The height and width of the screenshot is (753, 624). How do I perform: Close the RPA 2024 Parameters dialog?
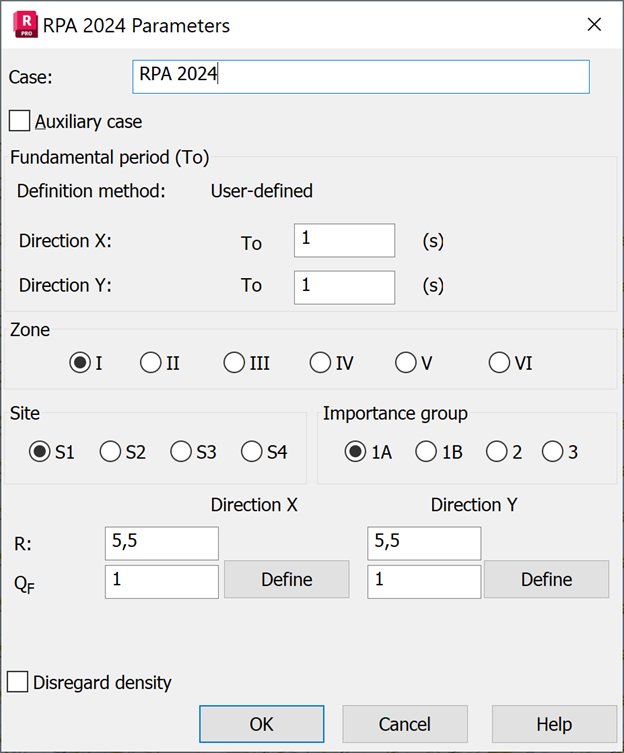point(594,25)
